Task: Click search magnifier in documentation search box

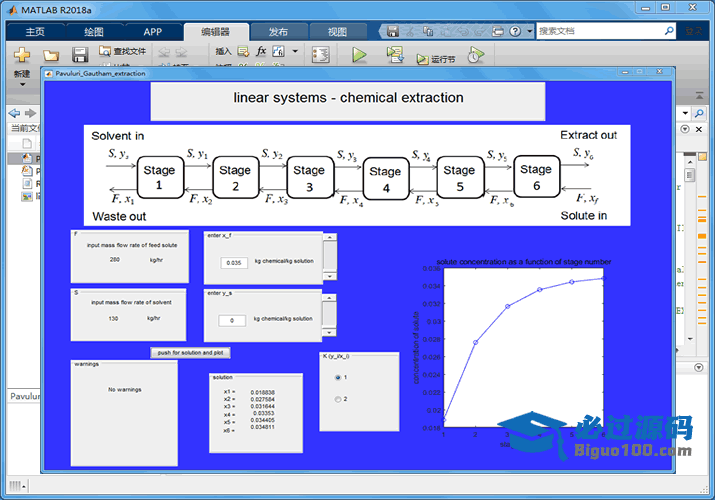Action: click(668, 31)
